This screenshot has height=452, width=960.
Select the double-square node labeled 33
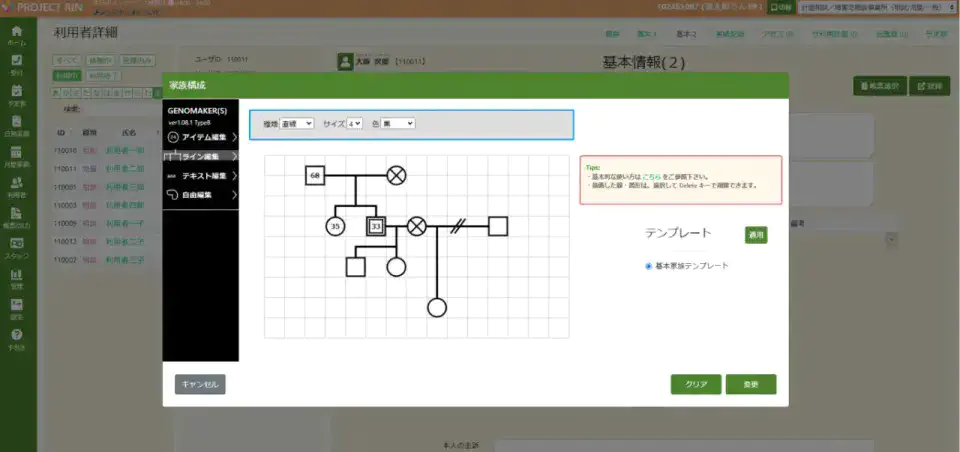[376, 227]
